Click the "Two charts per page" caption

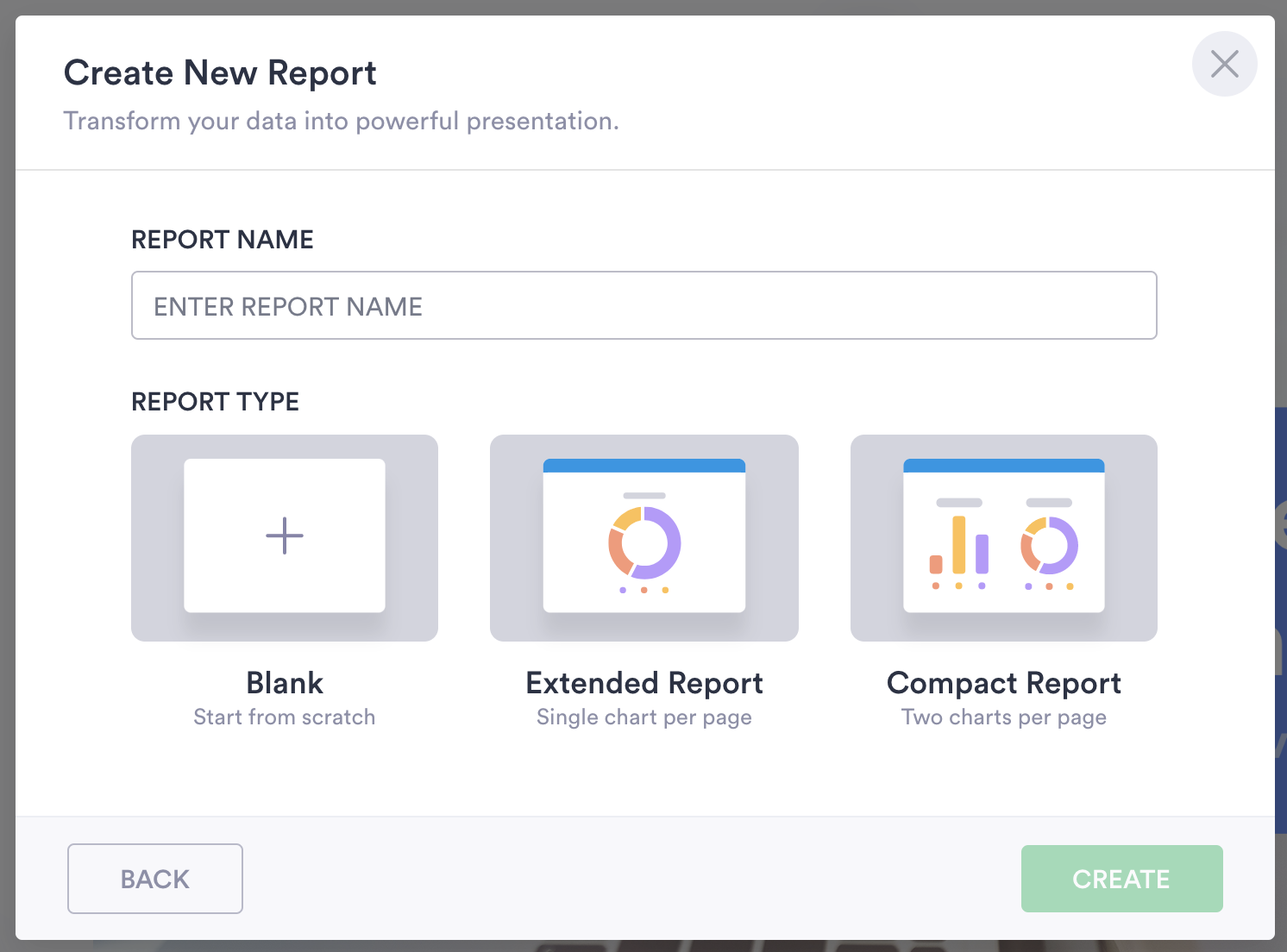1004,717
